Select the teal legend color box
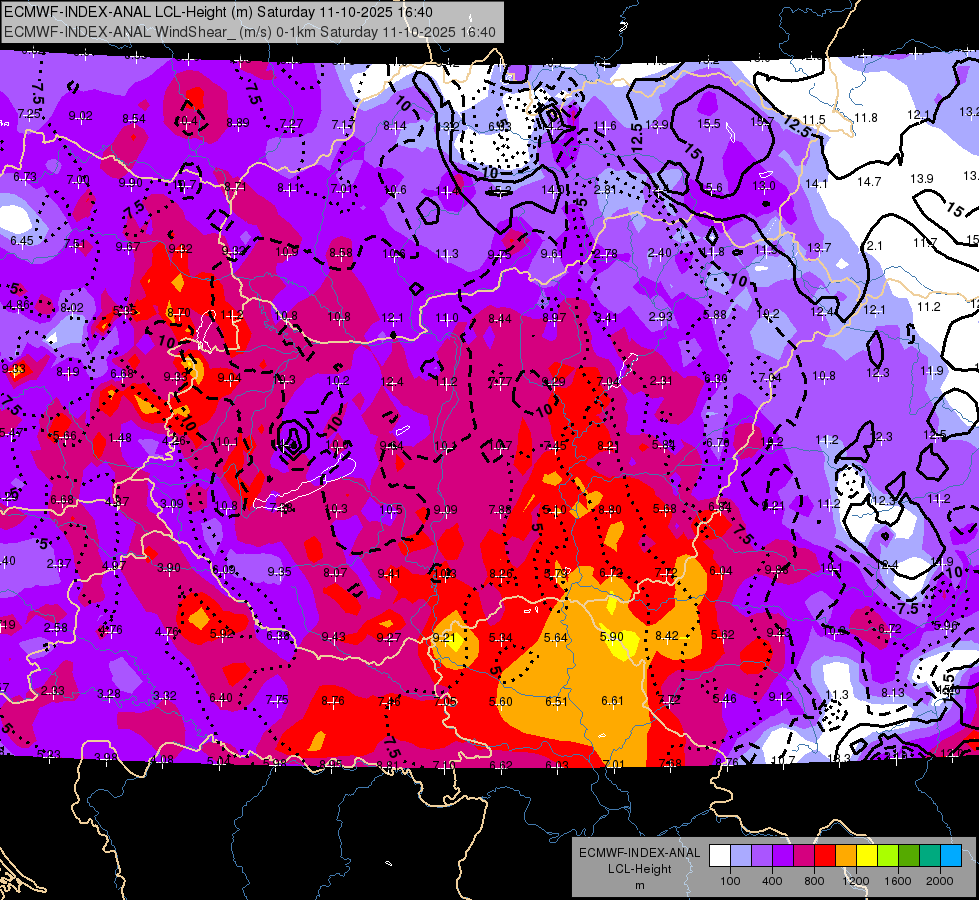 [930, 855]
